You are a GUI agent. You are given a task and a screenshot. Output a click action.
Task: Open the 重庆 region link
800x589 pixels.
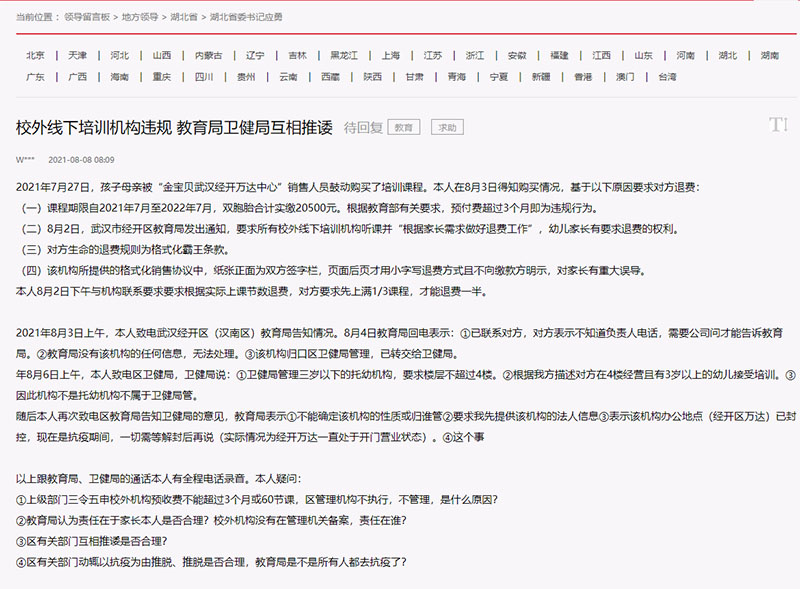(162, 77)
